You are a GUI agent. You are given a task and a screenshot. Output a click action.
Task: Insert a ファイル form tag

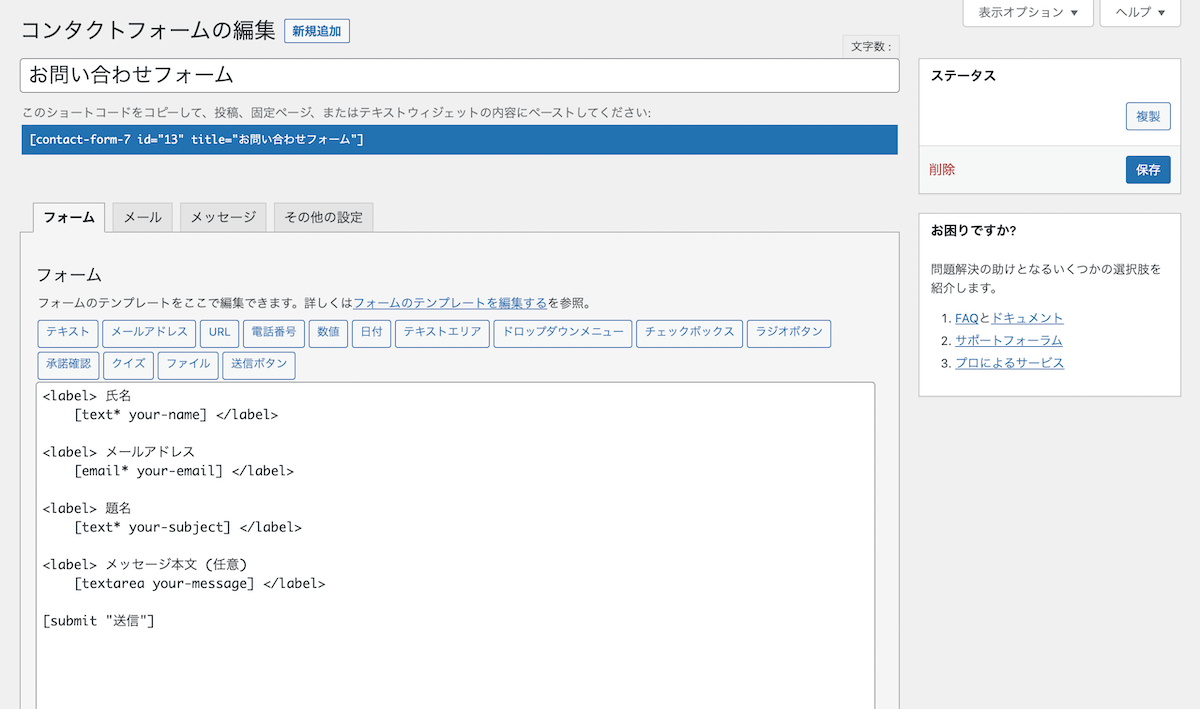(x=188, y=365)
